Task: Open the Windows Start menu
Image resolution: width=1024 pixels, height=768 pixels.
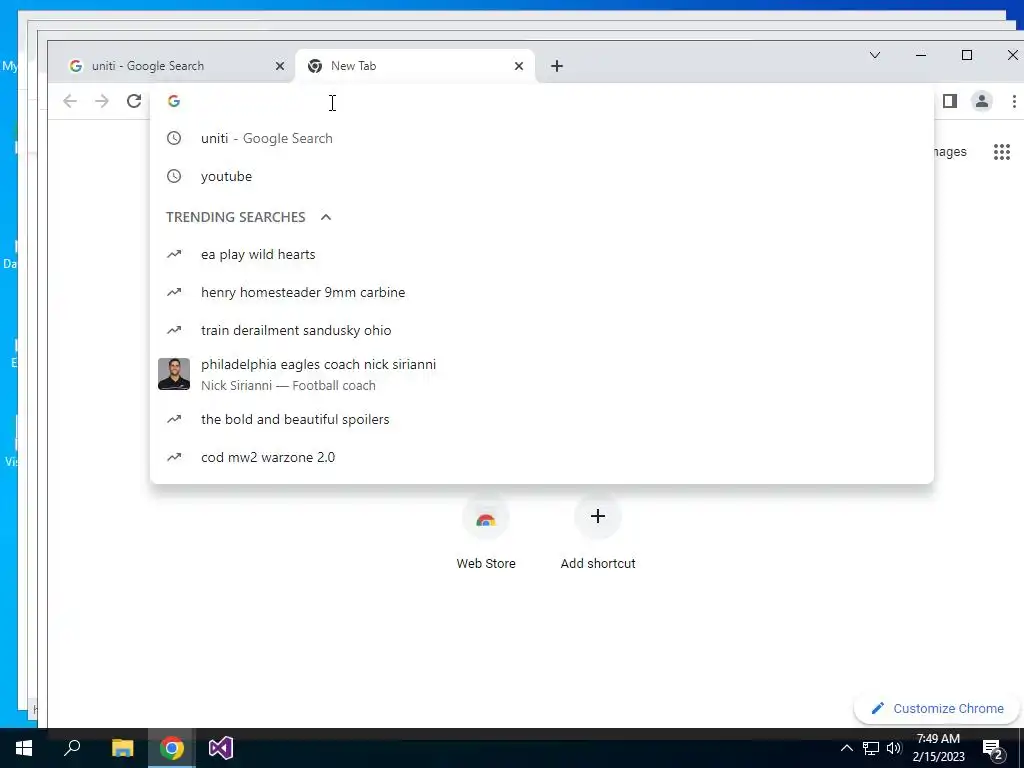Action: click(x=24, y=748)
